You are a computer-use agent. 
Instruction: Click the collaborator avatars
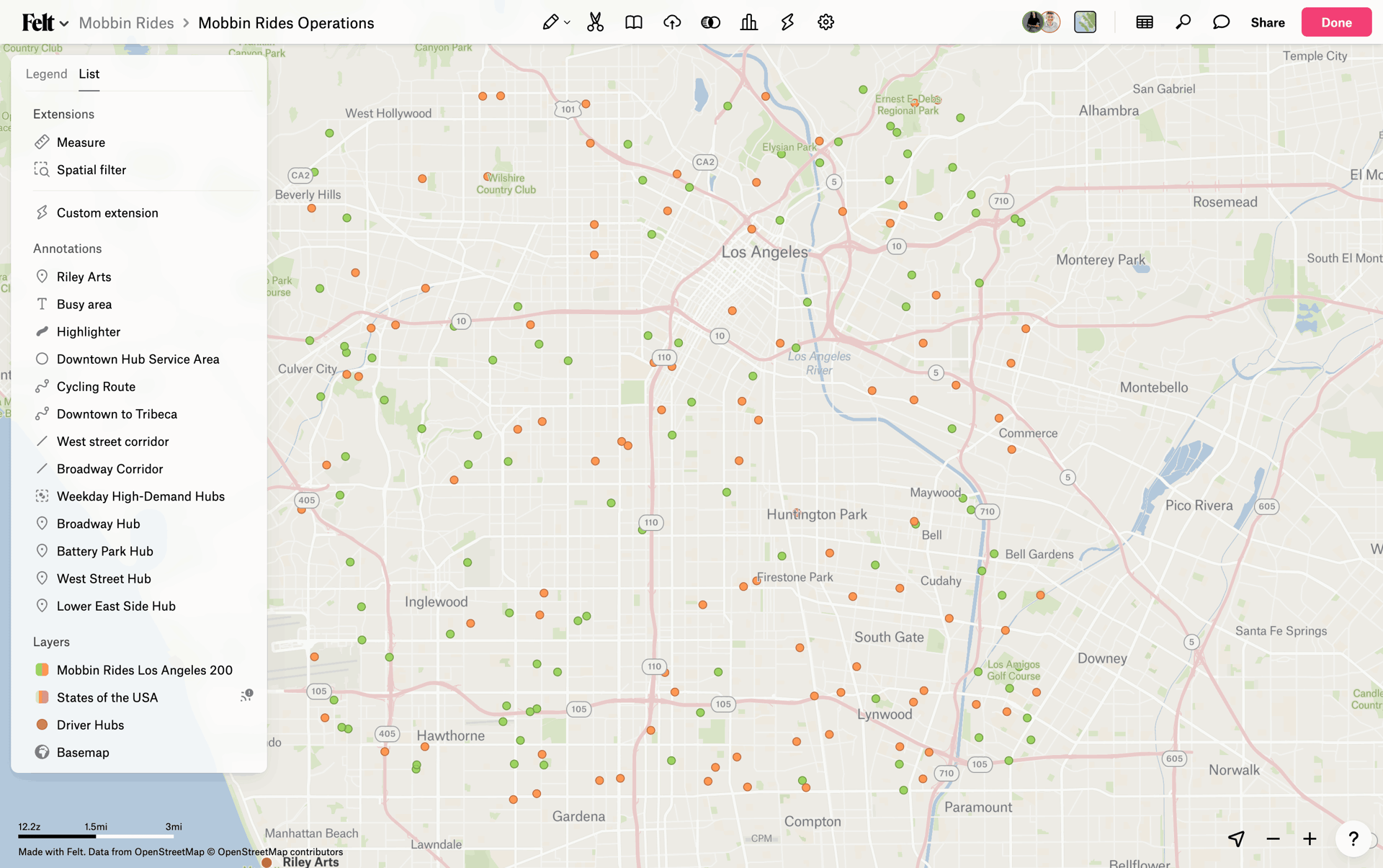[1041, 22]
